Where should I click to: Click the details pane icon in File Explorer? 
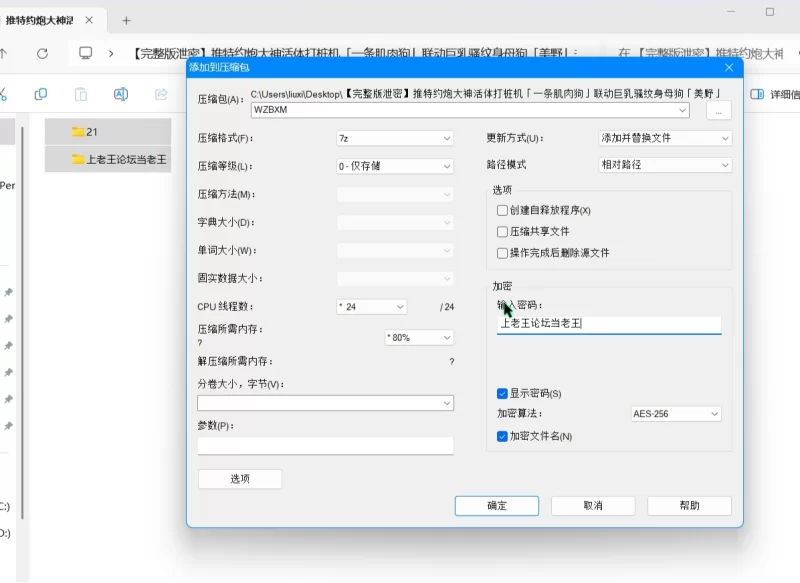coord(757,94)
